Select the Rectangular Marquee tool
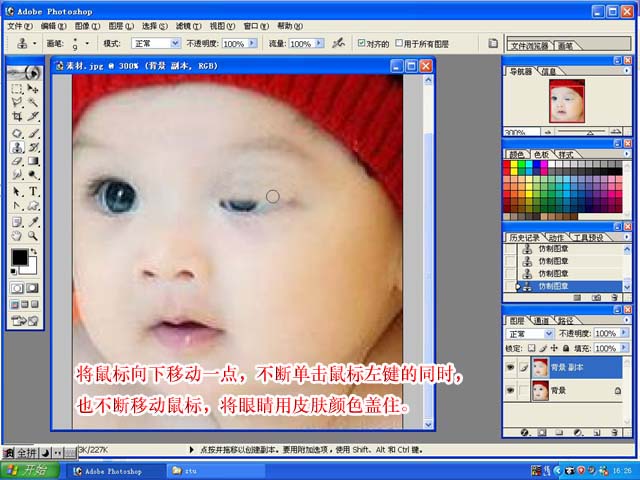 (17, 89)
